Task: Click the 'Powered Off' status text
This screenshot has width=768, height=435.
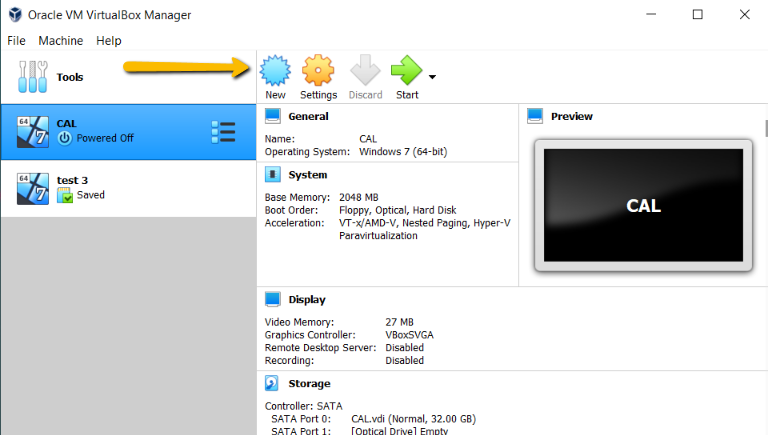Action: click(x=105, y=138)
